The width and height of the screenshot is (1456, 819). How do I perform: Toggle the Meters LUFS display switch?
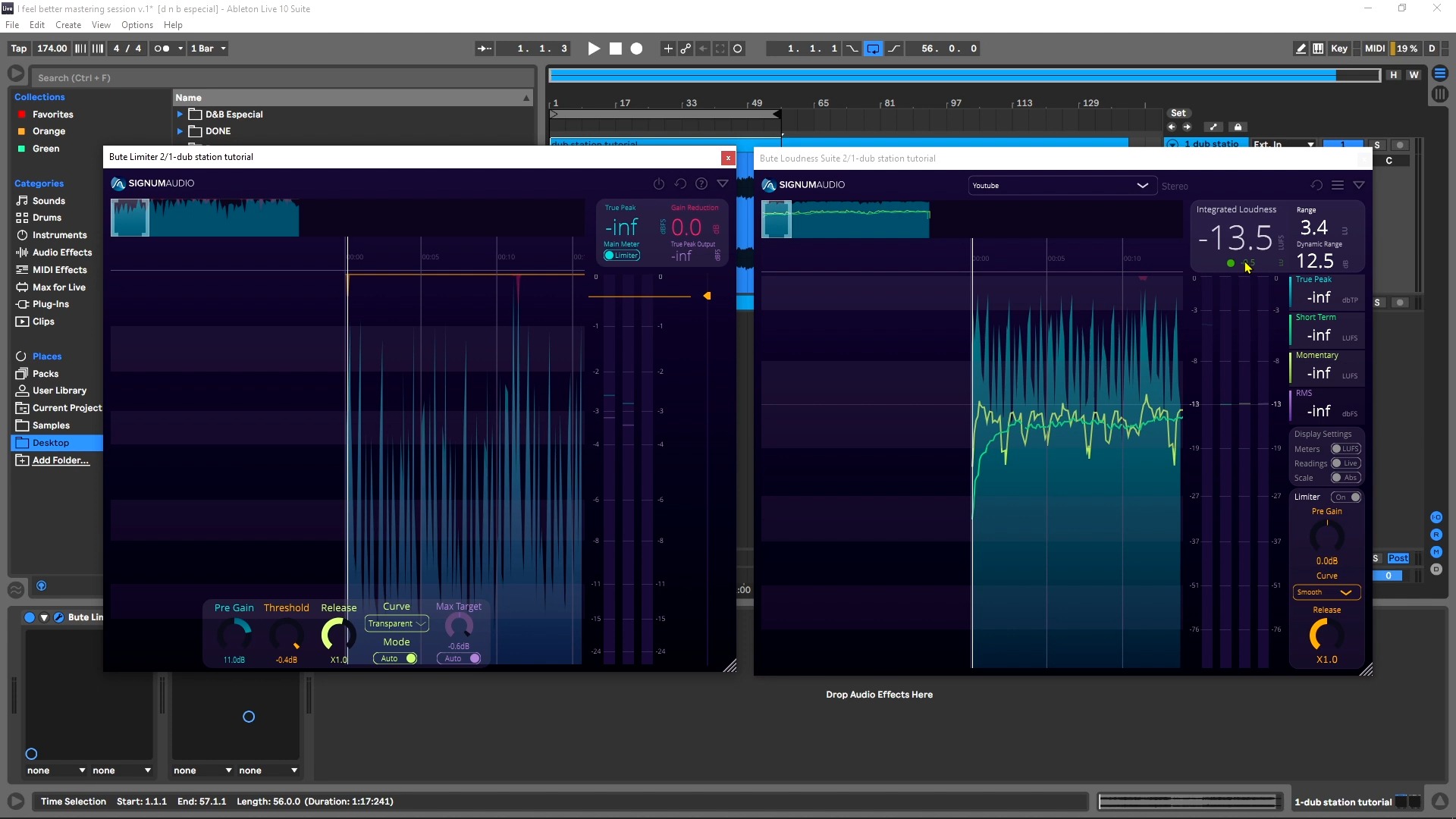1346,449
